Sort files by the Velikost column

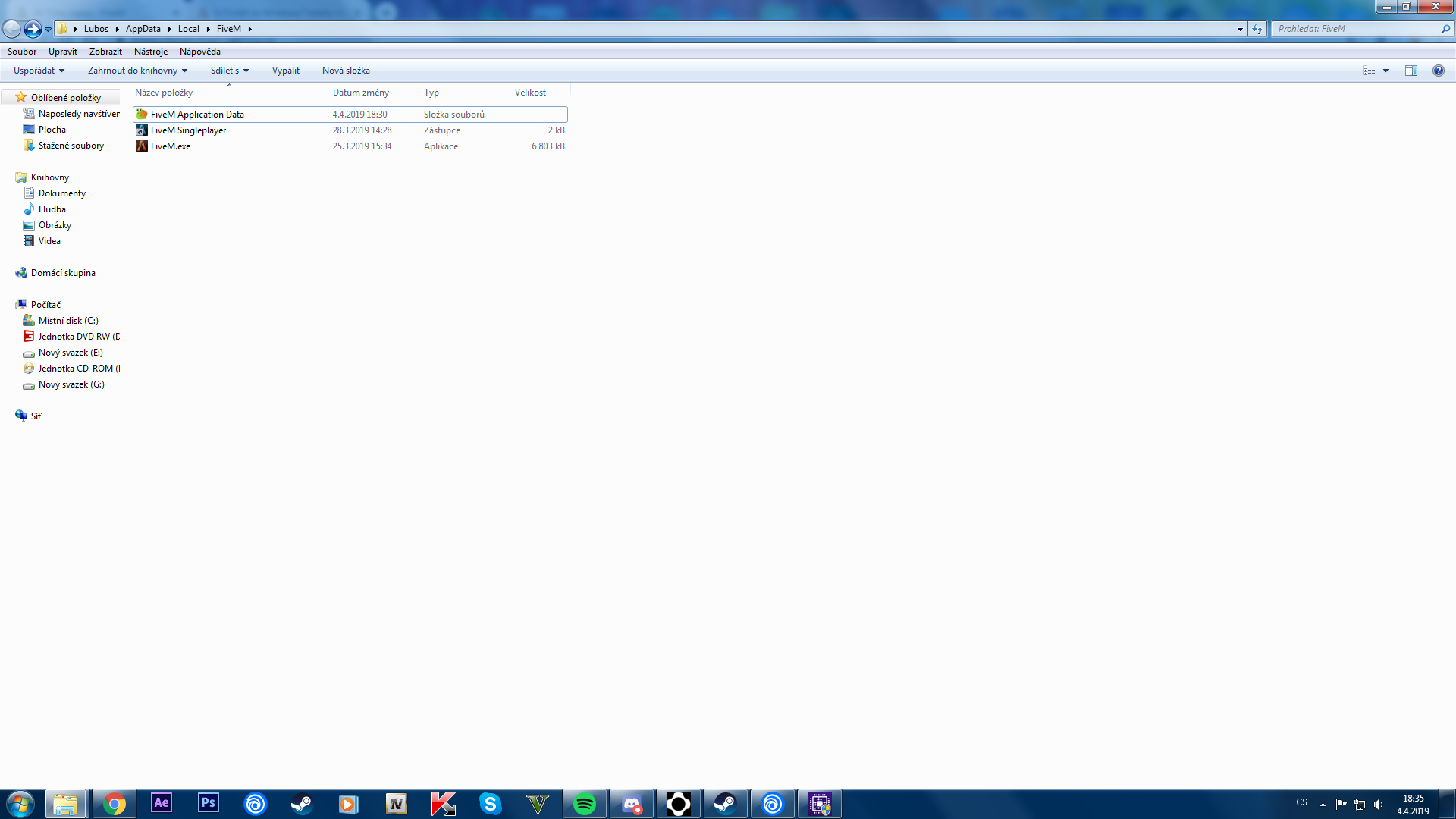coord(531,92)
